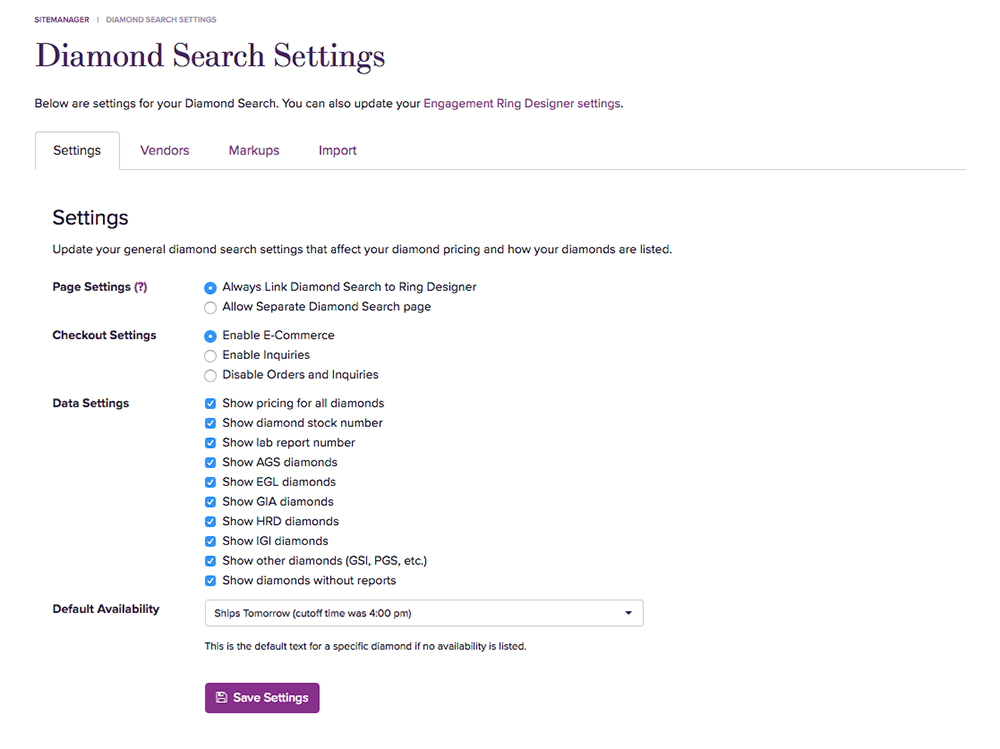Open the Default Availability dropdown
The width and height of the screenshot is (1000, 749).
click(423, 613)
